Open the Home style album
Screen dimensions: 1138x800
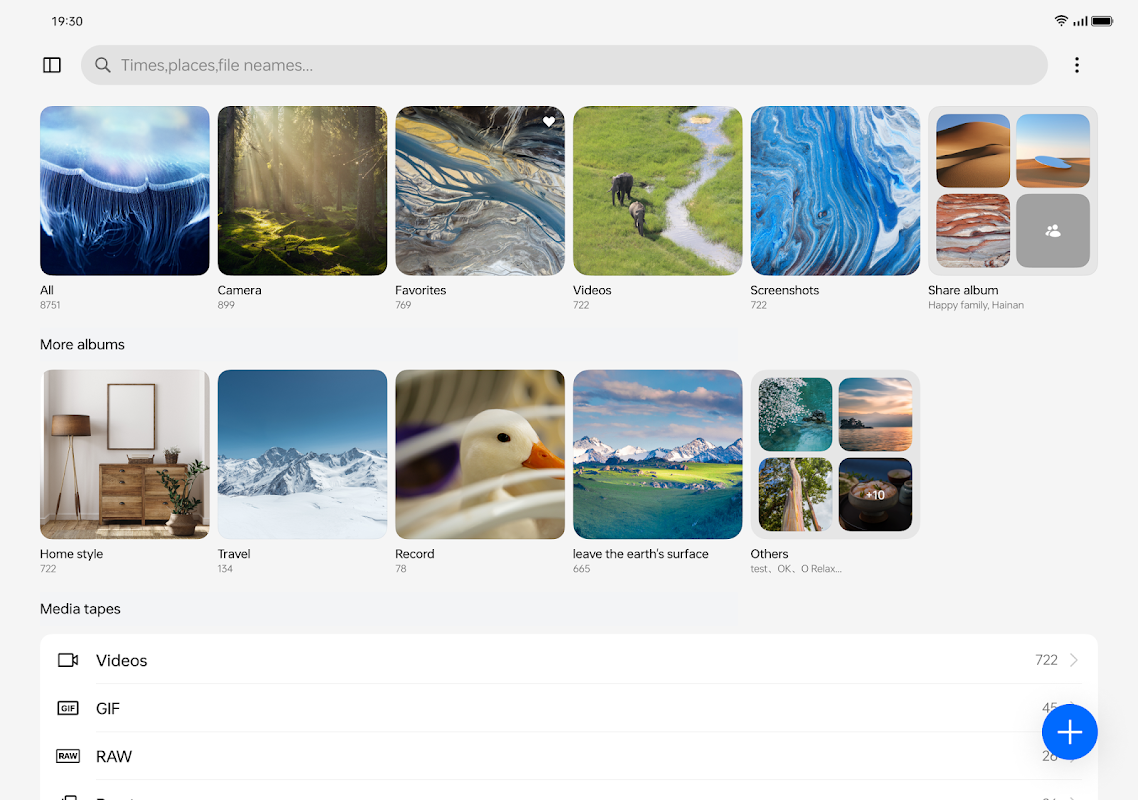click(x=124, y=454)
